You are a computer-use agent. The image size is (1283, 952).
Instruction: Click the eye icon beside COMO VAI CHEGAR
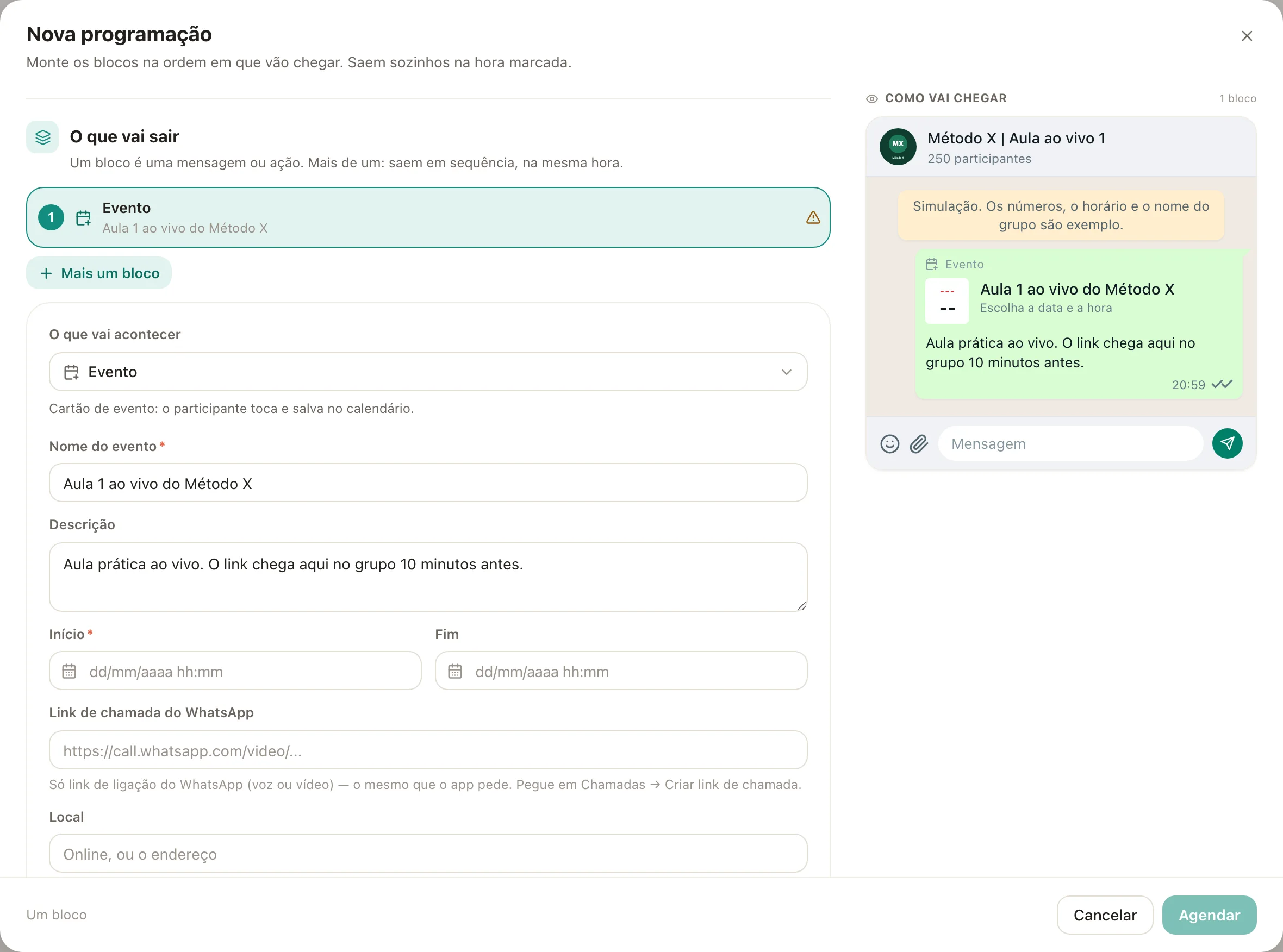point(872,98)
